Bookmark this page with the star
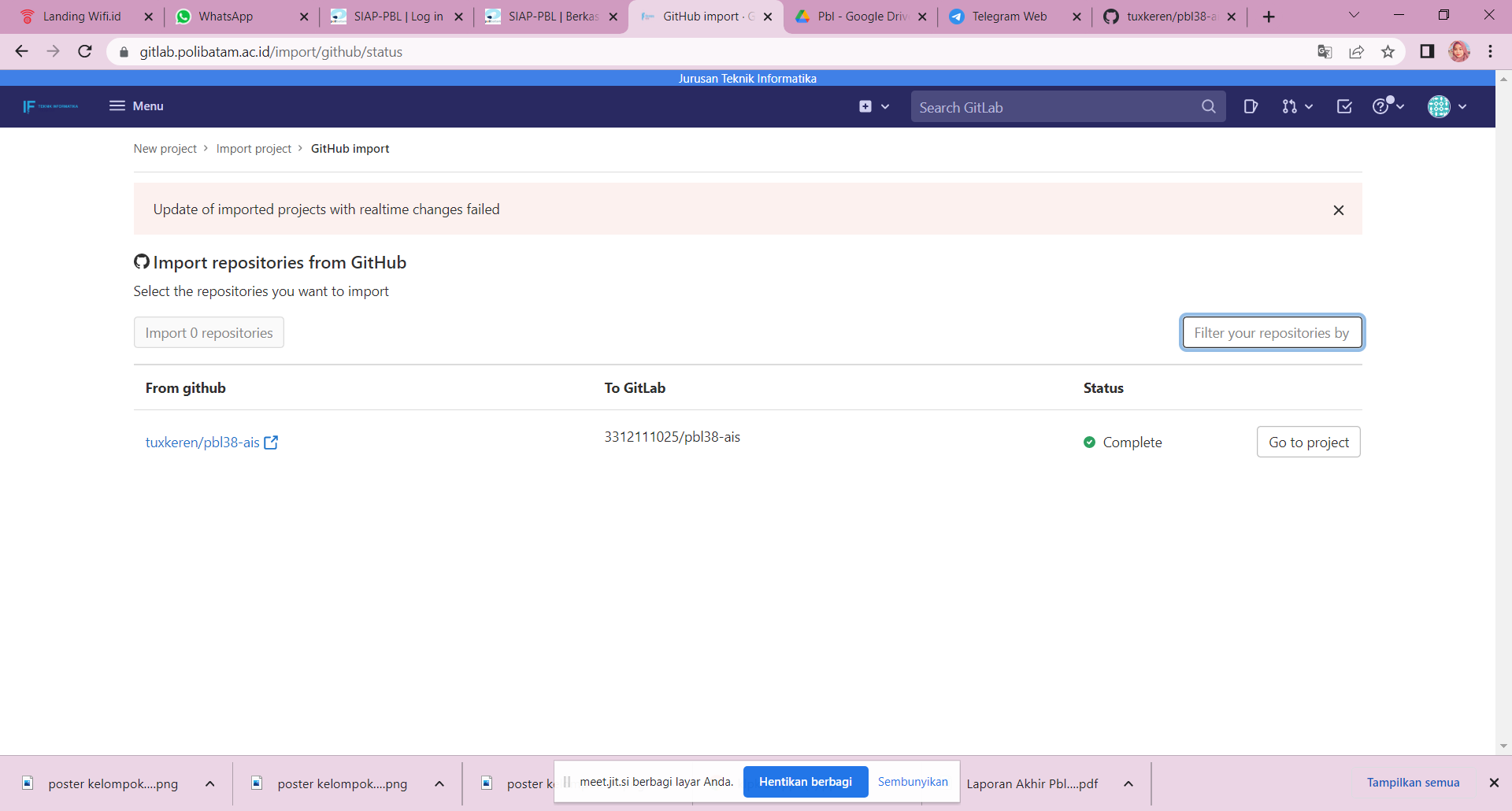This screenshot has width=1512, height=811. [1388, 52]
